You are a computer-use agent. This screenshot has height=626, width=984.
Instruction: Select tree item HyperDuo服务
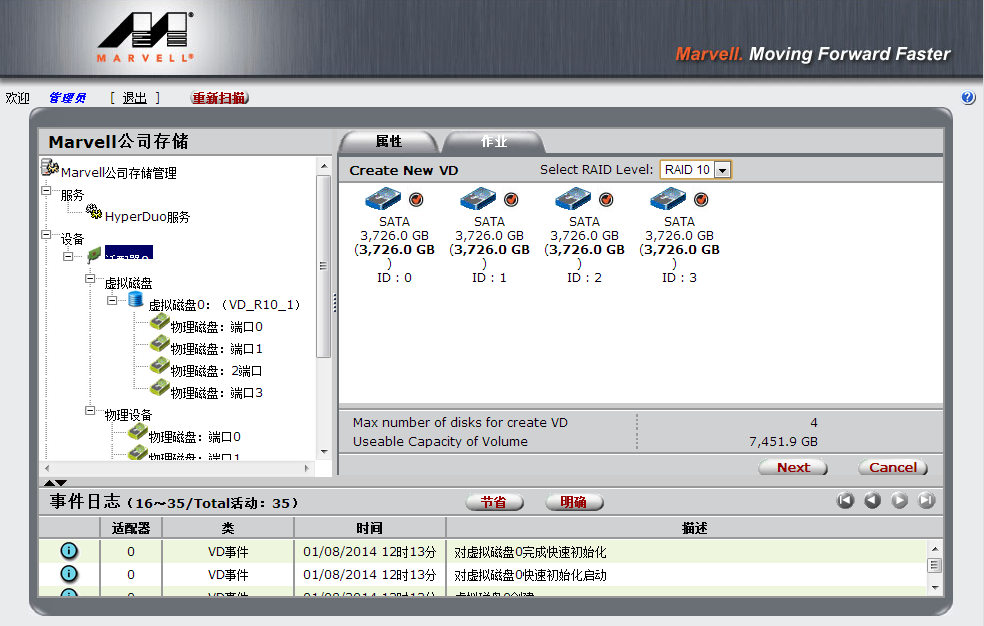[147, 217]
